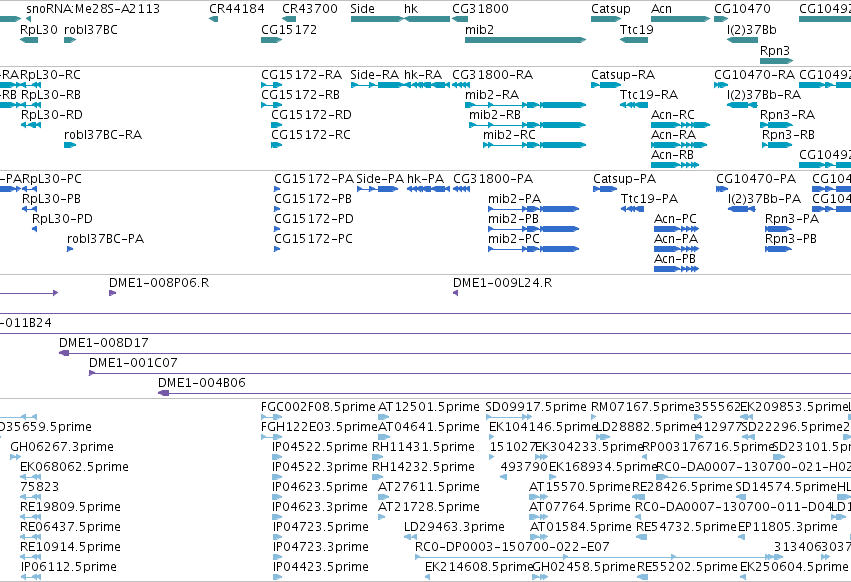Select transcript Catsup-RA
This screenshot has width=851, height=582.
point(623,75)
